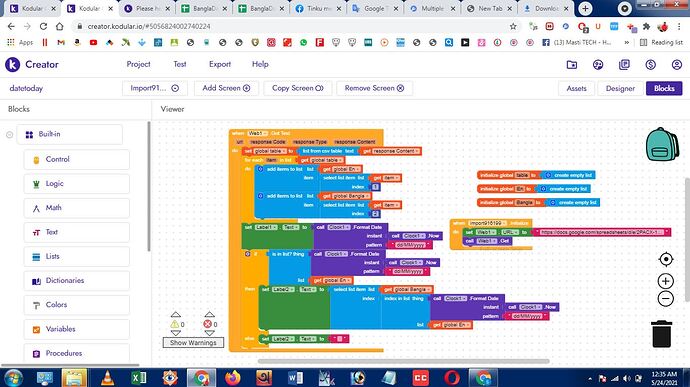Open the Gmail bookmark icon
The height and width of the screenshot is (387, 690).
pyautogui.click(x=61, y=42)
